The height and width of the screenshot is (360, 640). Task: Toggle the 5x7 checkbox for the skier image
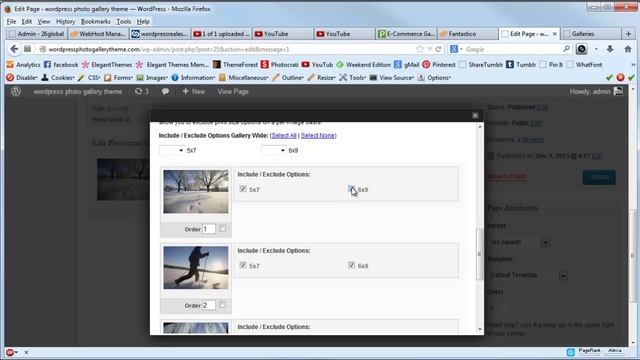click(x=243, y=265)
